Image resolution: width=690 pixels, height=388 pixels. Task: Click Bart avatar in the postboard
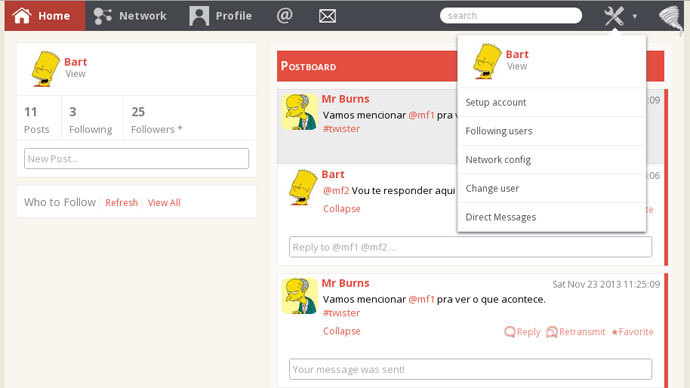[x=303, y=187]
